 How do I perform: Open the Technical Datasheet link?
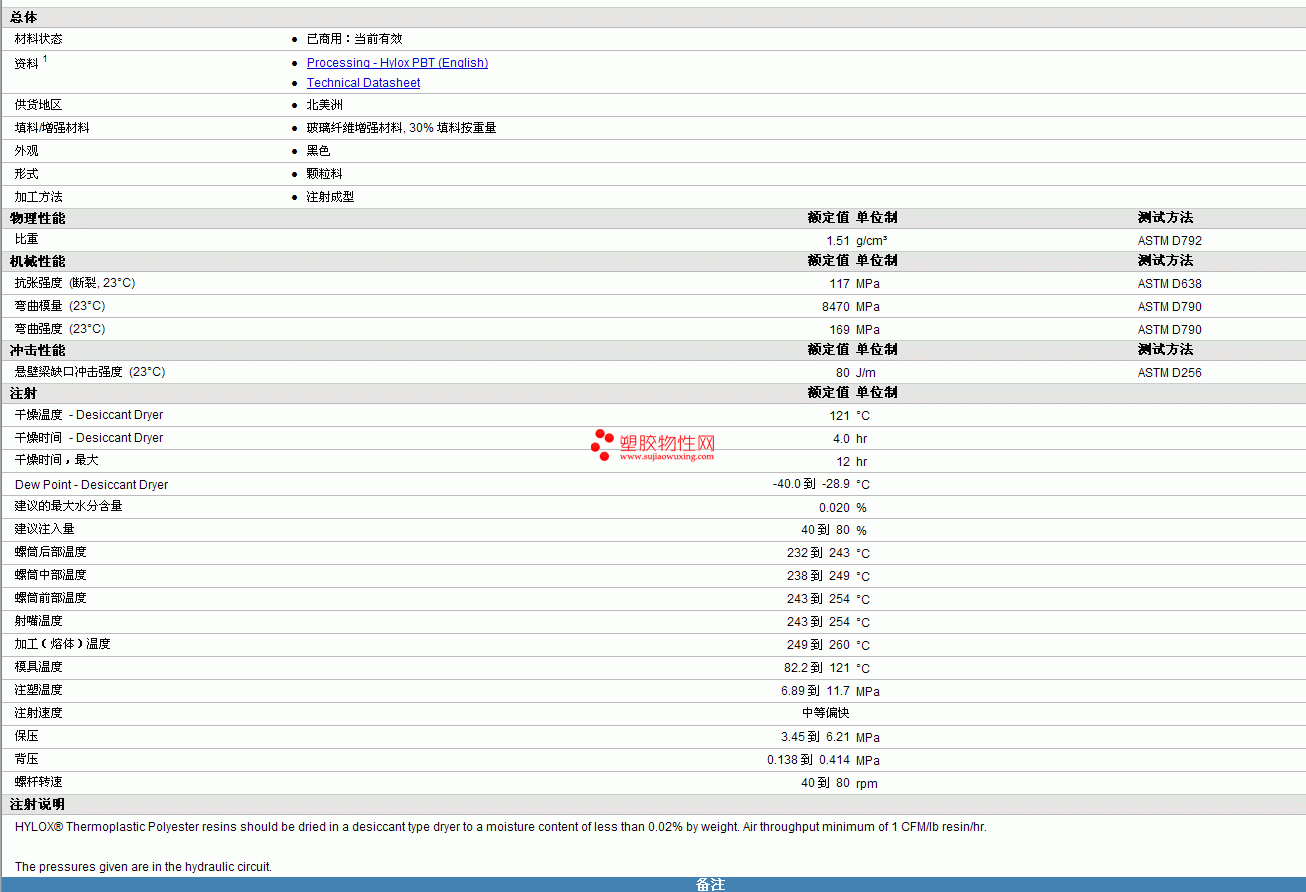pyautogui.click(x=363, y=83)
